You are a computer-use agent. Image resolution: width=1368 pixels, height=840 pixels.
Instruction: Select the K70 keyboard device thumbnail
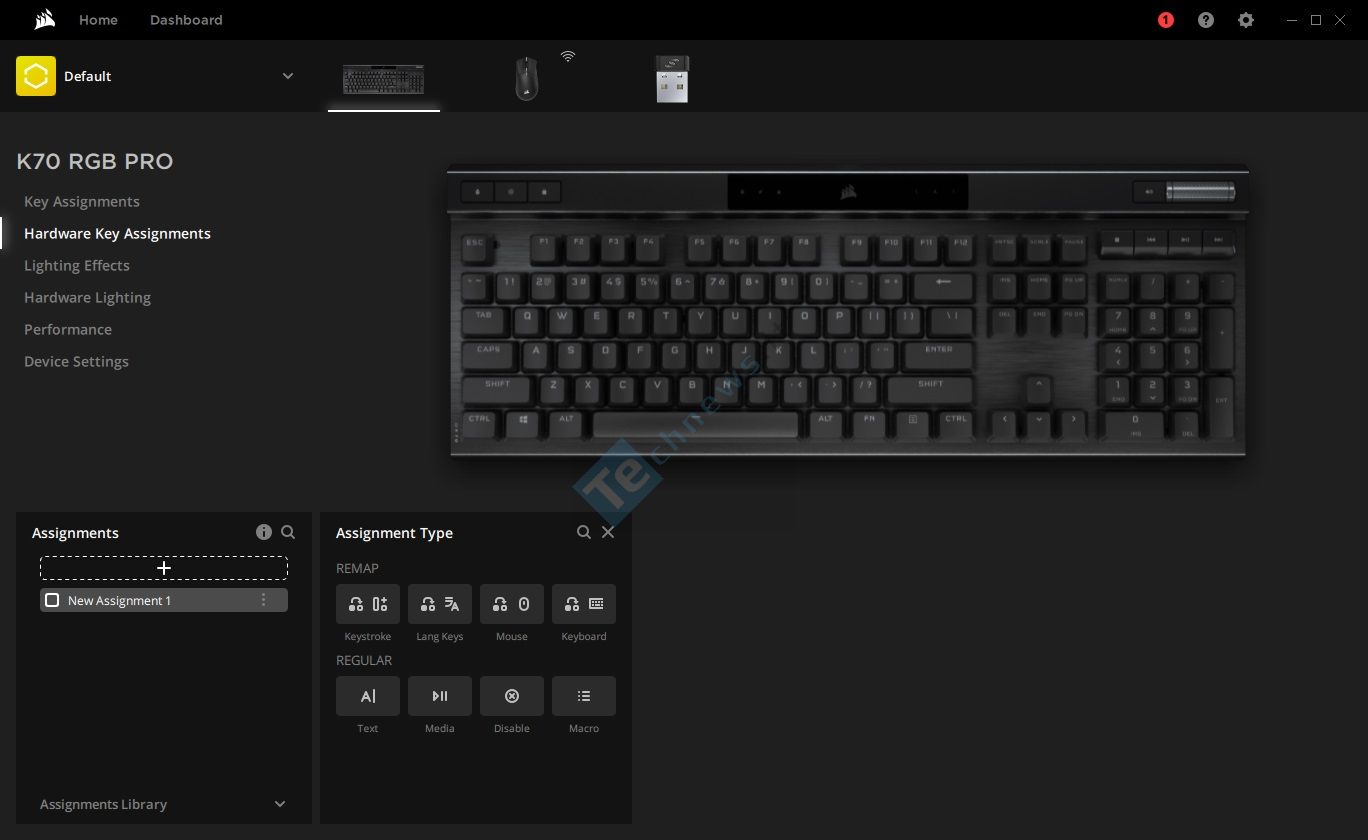(384, 80)
